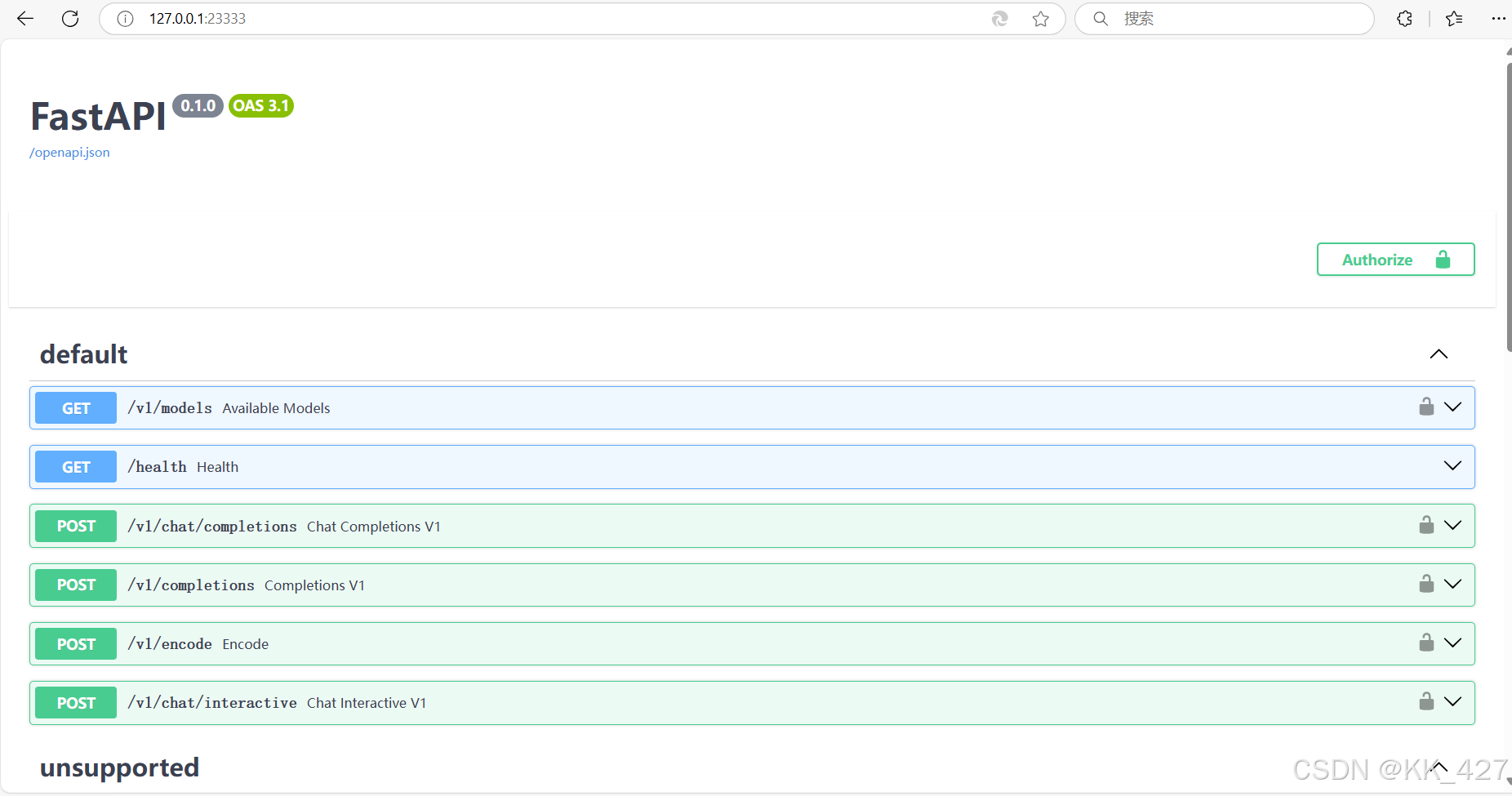Click POST badge for /v1/chat/interactive
The height and width of the screenshot is (796, 1512).
click(x=76, y=703)
